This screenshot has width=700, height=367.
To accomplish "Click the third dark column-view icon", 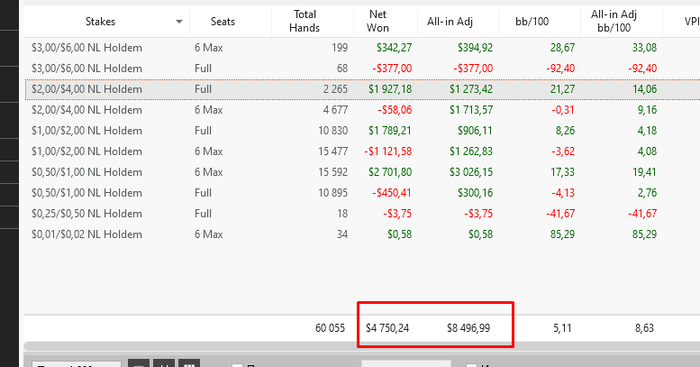I will point(189,363).
